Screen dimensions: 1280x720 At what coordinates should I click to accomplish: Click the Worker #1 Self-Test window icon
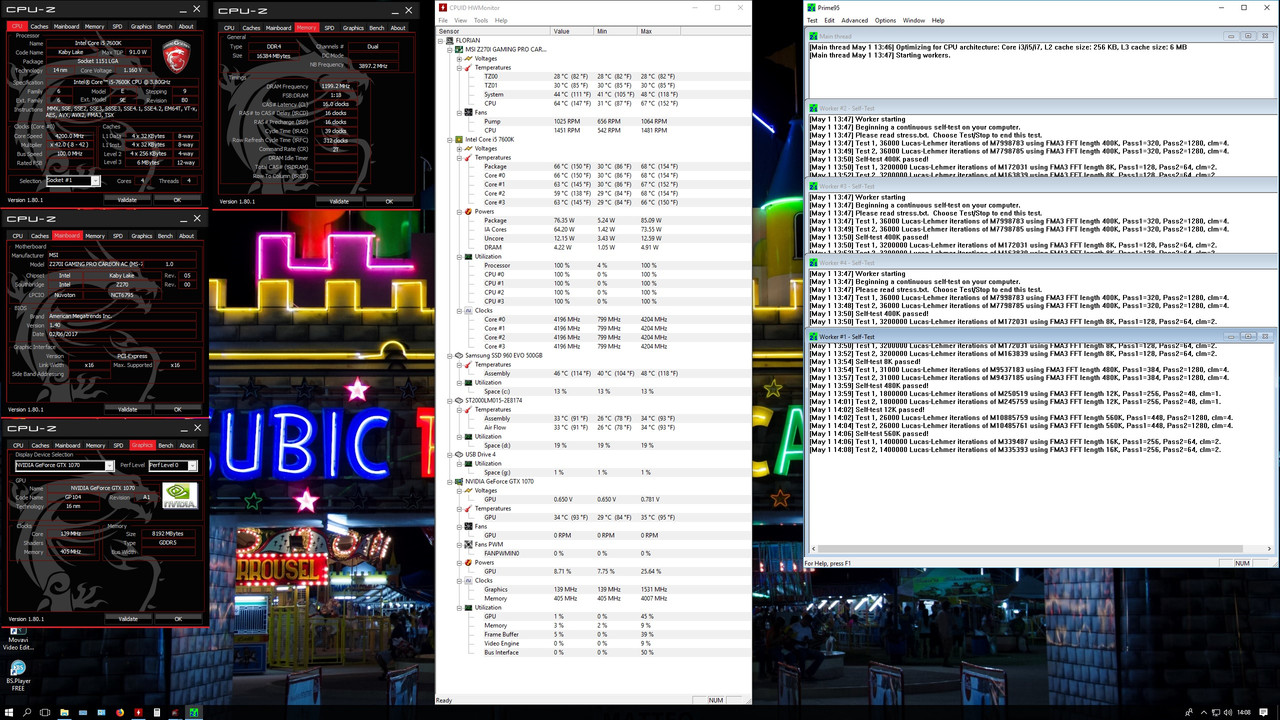[813, 337]
